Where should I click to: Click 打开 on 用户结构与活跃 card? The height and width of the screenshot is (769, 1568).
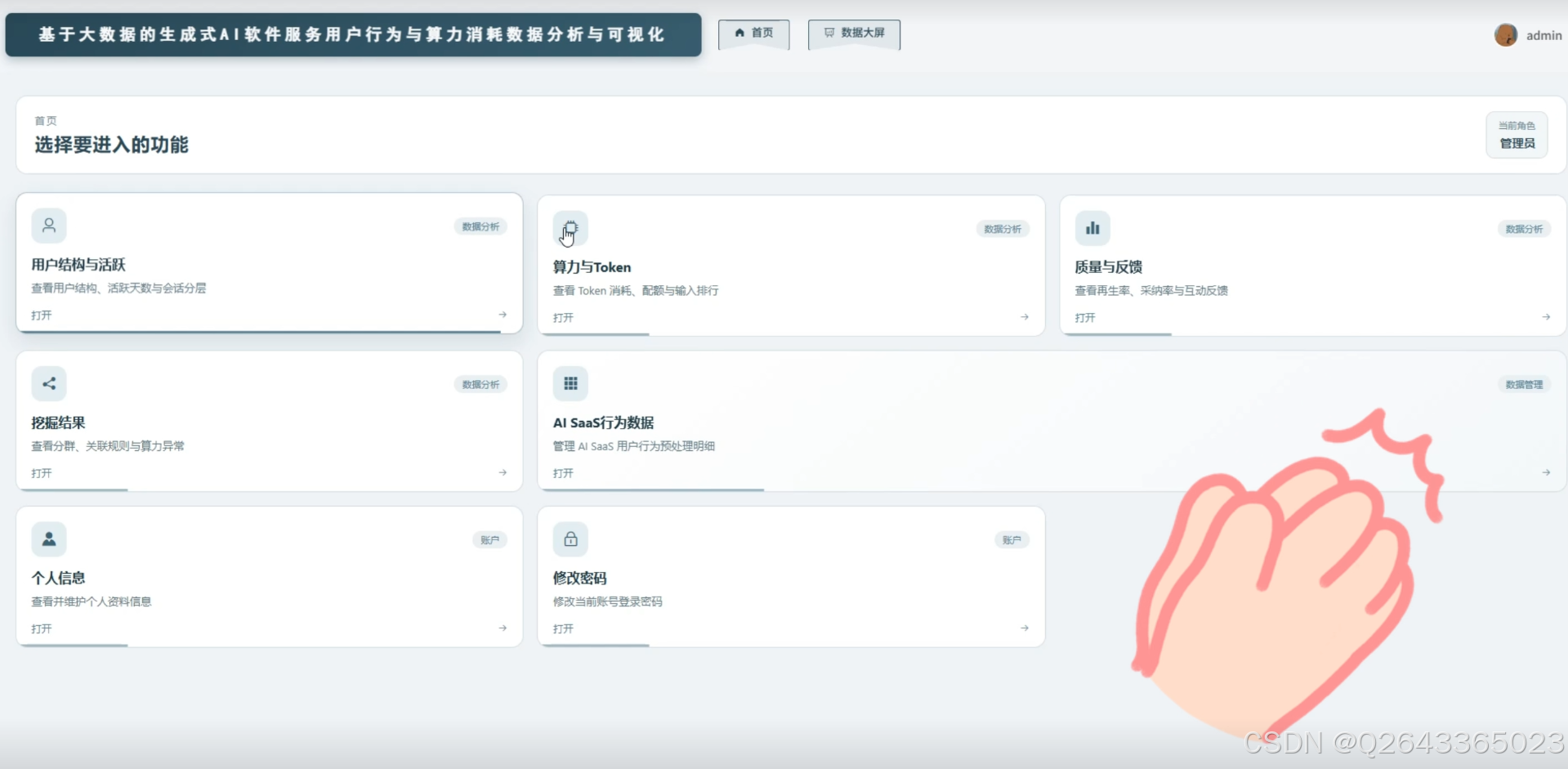tap(42, 315)
